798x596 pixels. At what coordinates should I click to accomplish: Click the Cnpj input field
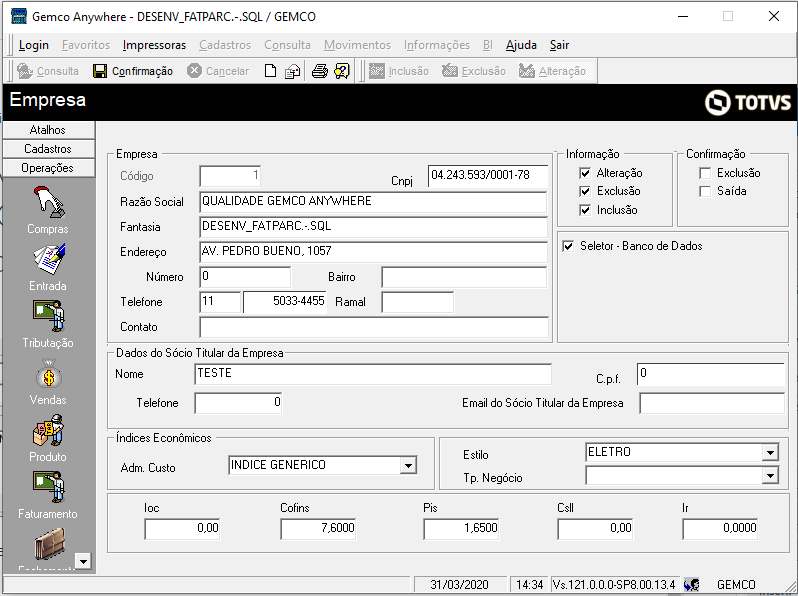coord(488,176)
